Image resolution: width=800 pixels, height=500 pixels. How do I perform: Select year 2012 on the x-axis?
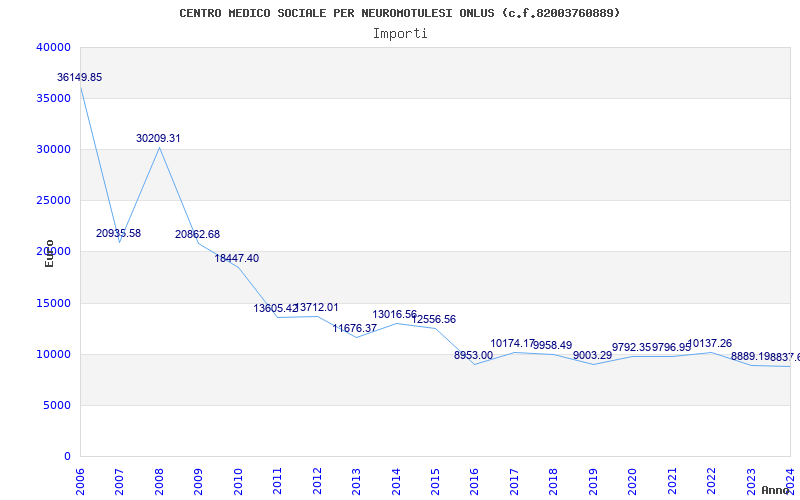tap(317, 480)
